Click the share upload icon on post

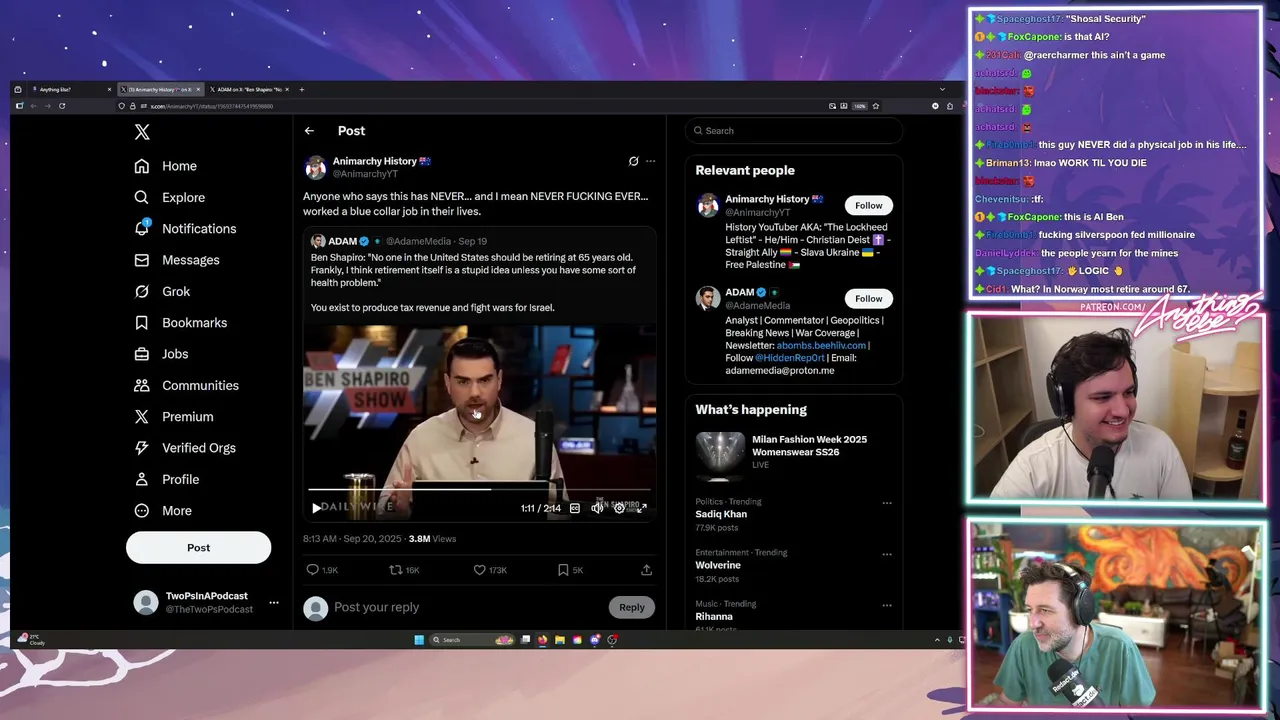click(x=646, y=570)
